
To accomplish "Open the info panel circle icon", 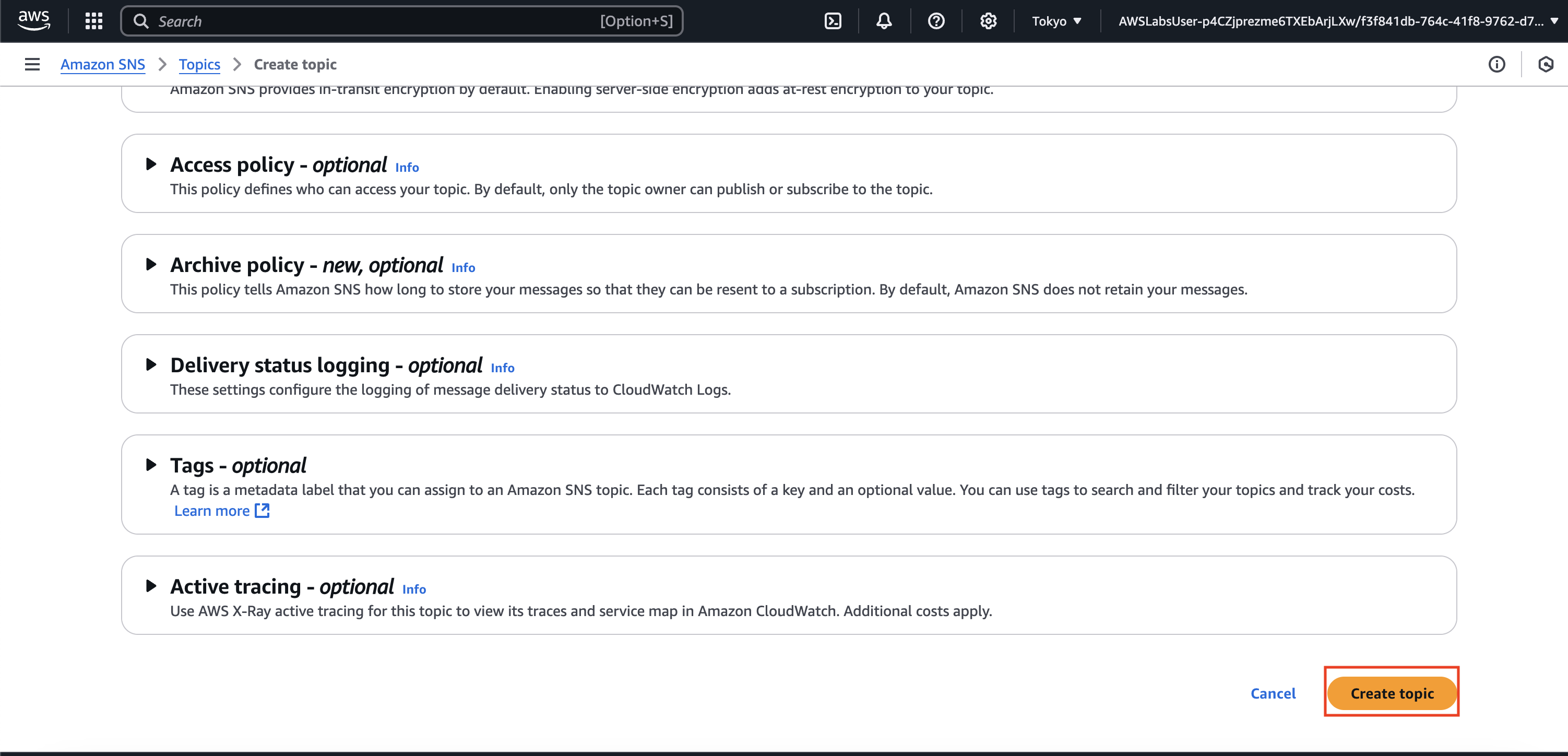I will click(1496, 64).
